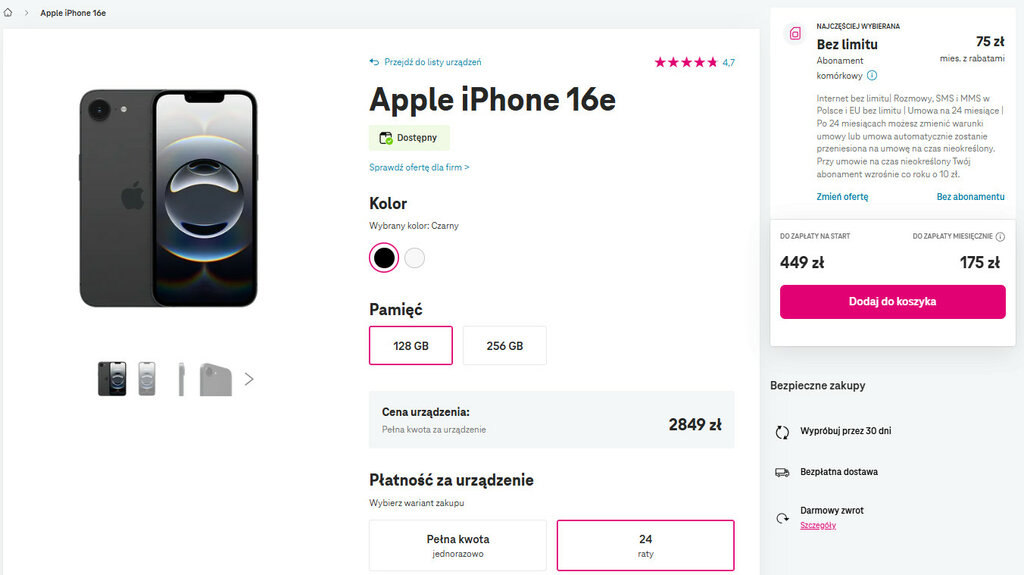The image size is (1024, 575).
Task: Open the phone side-view thumbnail
Action: [181, 379]
